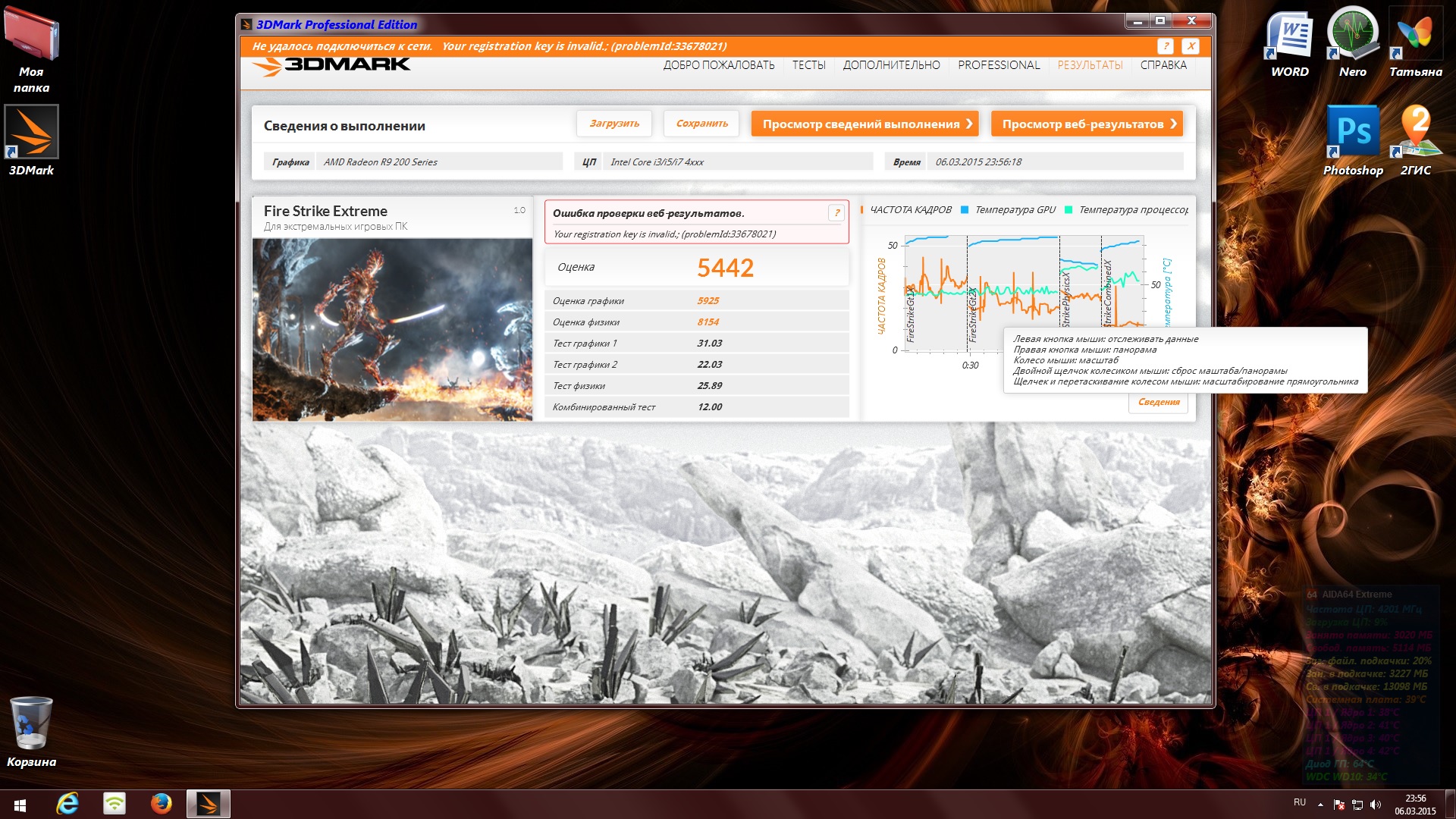Click the Fire Strike Extreme thumbnail image

coord(392,330)
